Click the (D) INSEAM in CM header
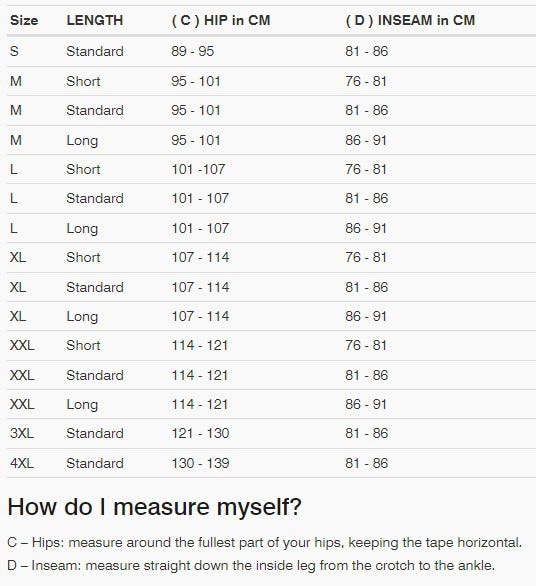Viewport: 536px width, 586px height. (410, 20)
